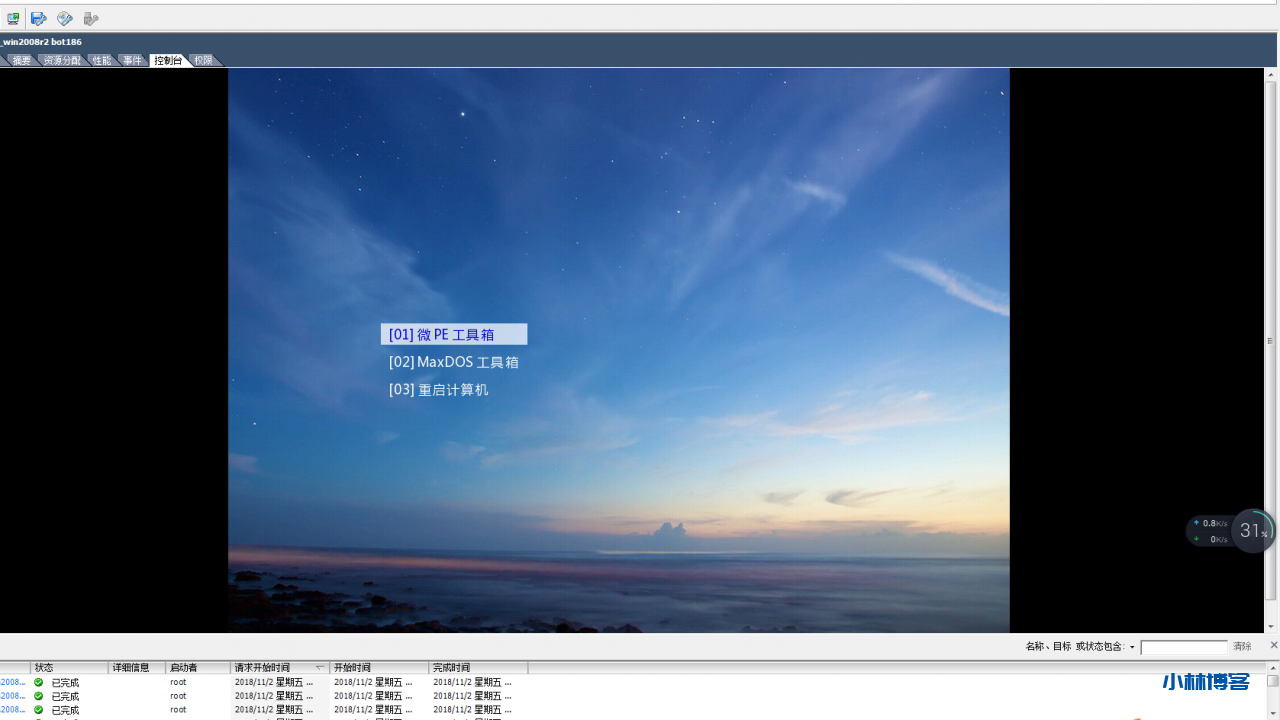Close the recent tasks filter bar

click(1273, 645)
